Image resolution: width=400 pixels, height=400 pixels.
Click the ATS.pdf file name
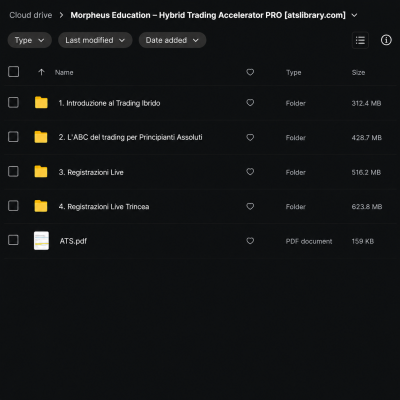click(x=73, y=241)
